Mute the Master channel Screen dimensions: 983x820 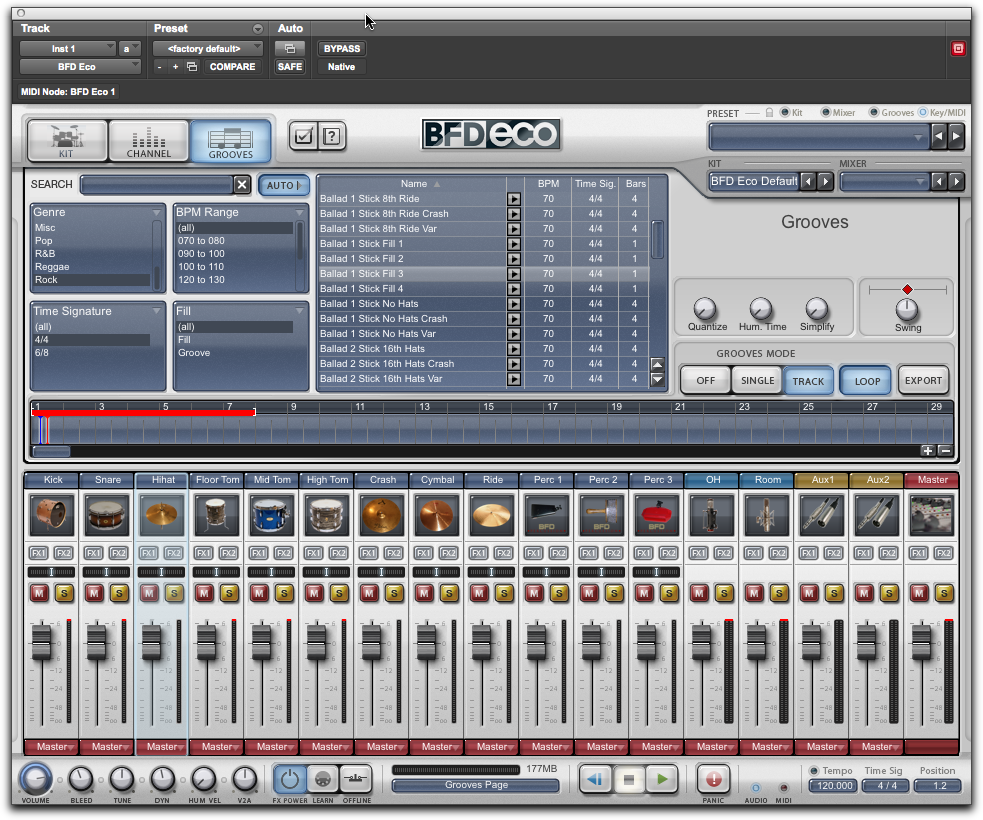(x=919, y=592)
